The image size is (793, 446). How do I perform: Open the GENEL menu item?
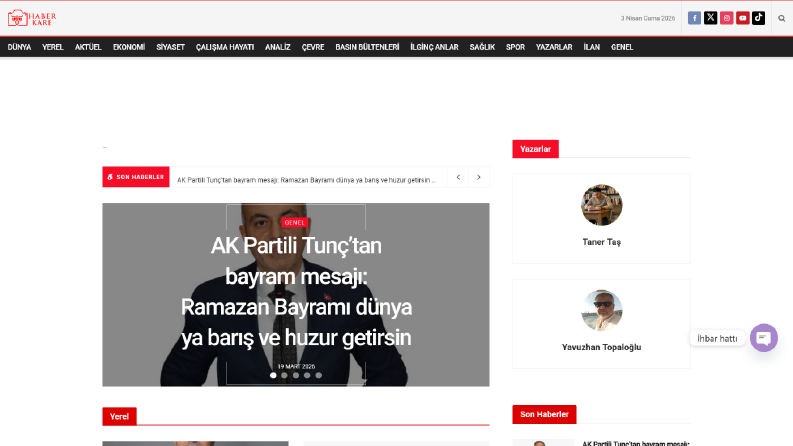pos(622,47)
